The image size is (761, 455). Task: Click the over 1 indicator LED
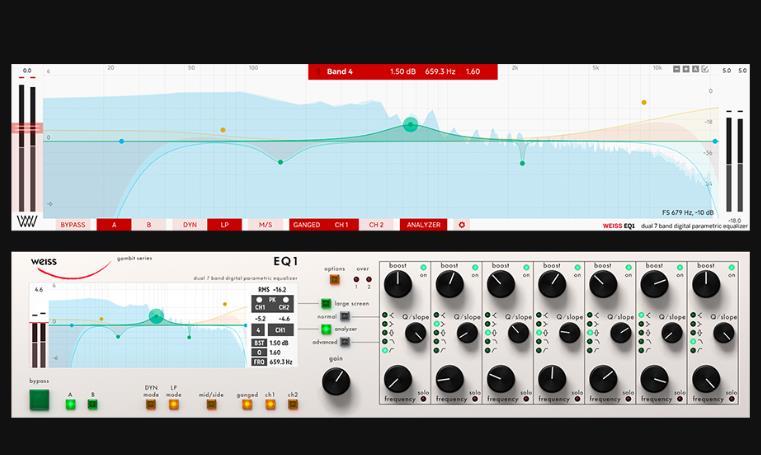tap(356, 280)
